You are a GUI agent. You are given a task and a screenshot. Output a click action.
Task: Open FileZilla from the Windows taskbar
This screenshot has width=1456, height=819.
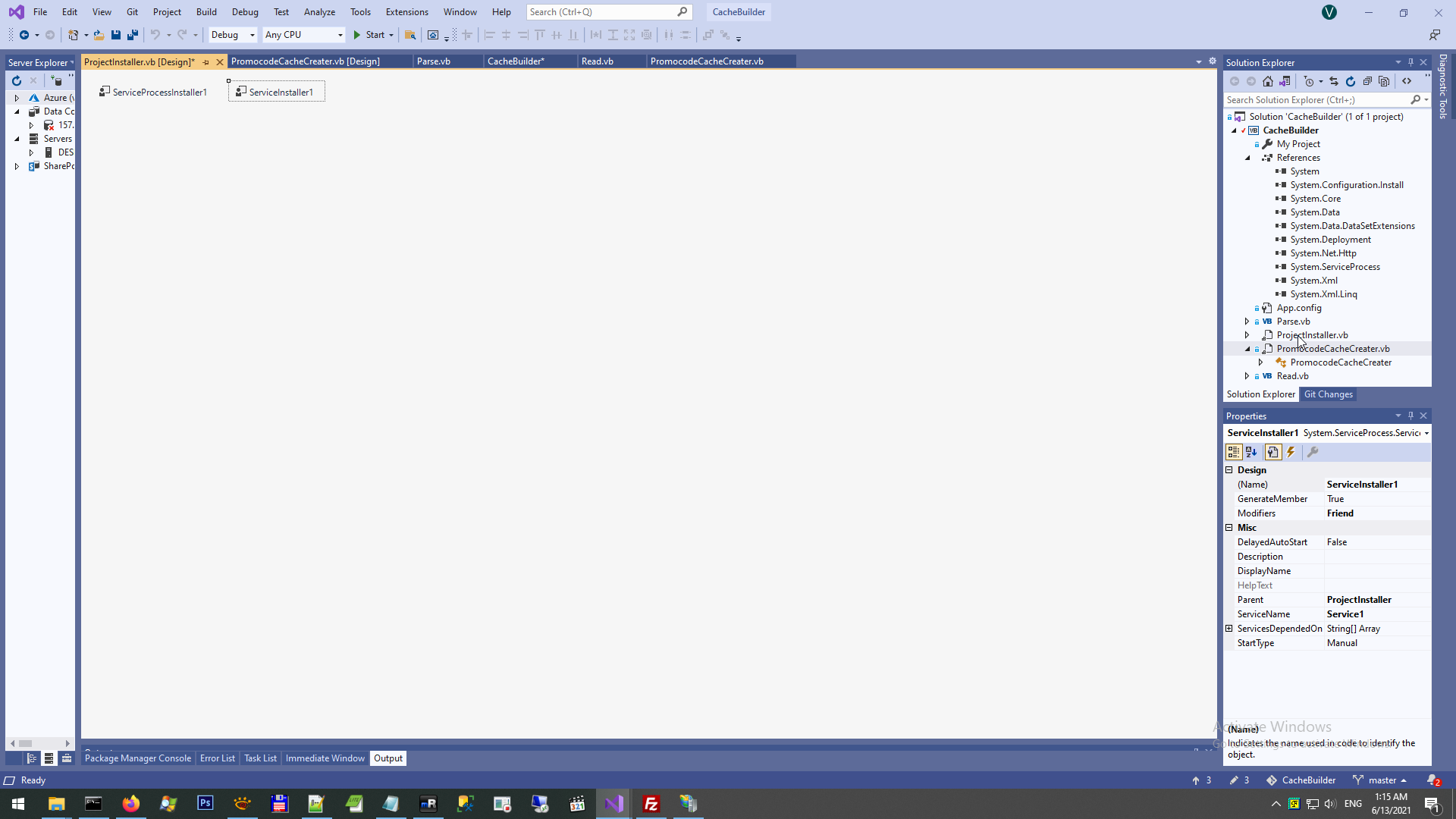point(651,804)
